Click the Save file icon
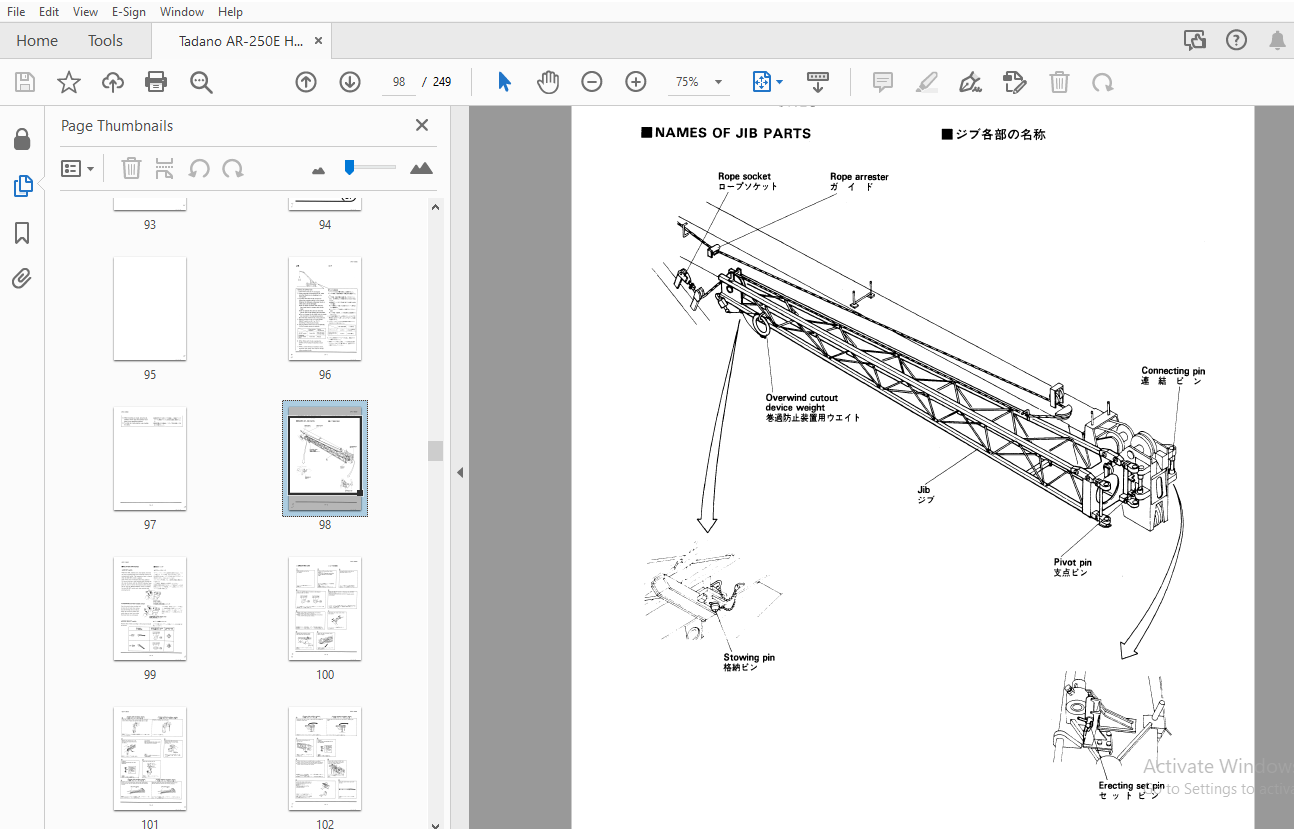Viewport: 1294px width, 829px height. tap(24, 82)
